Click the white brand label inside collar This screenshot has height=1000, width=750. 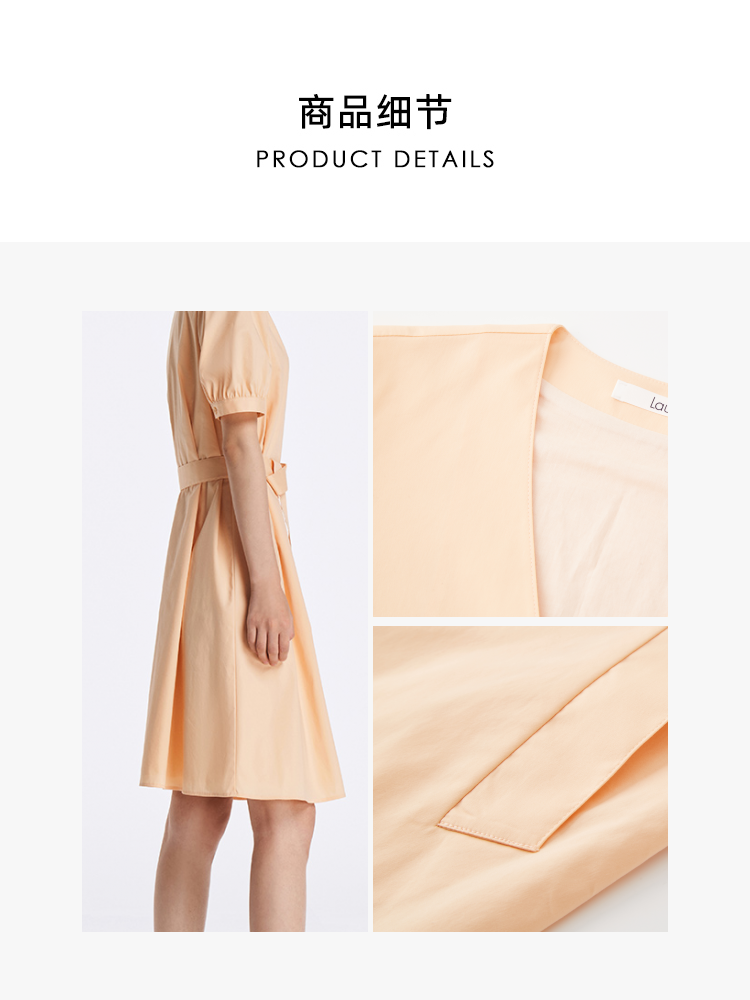[x=641, y=399]
